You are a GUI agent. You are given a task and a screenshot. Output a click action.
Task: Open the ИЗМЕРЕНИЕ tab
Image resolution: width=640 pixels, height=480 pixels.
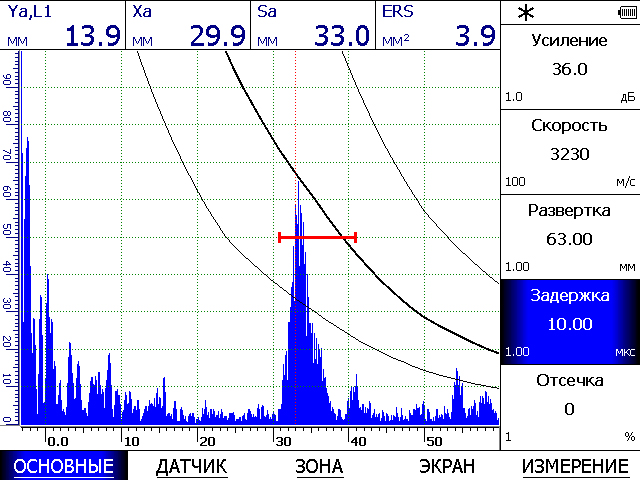coord(574,466)
